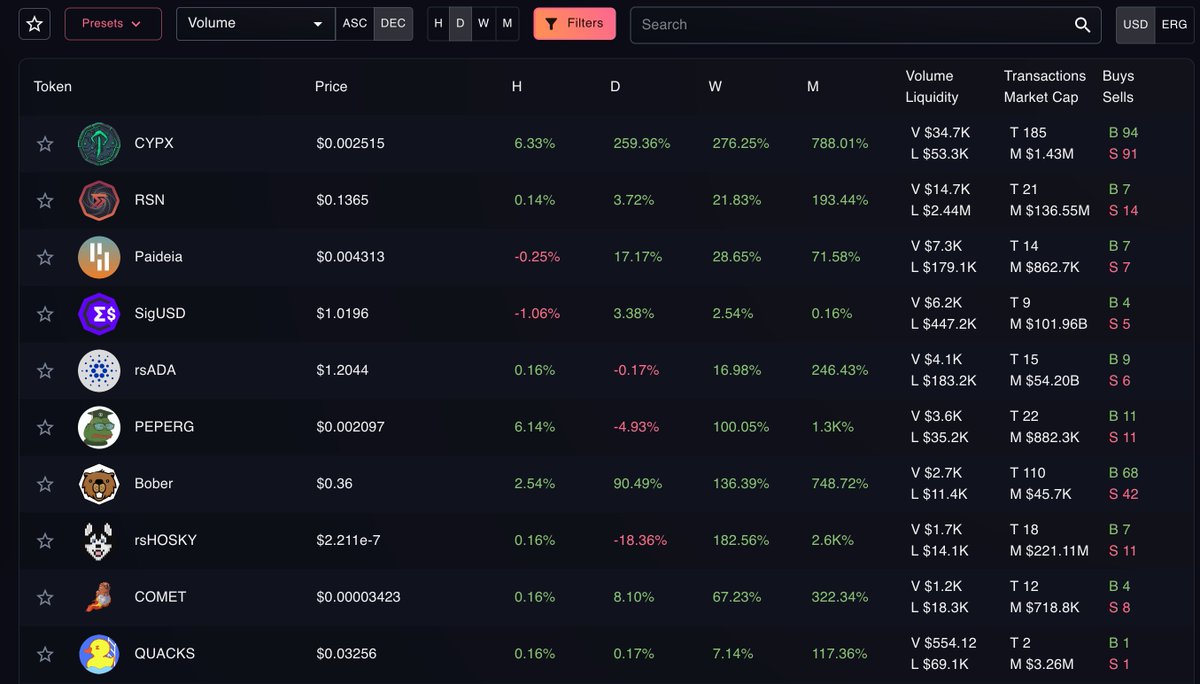The image size is (1200, 684).
Task: Click the Token column header
Action: 53,87
